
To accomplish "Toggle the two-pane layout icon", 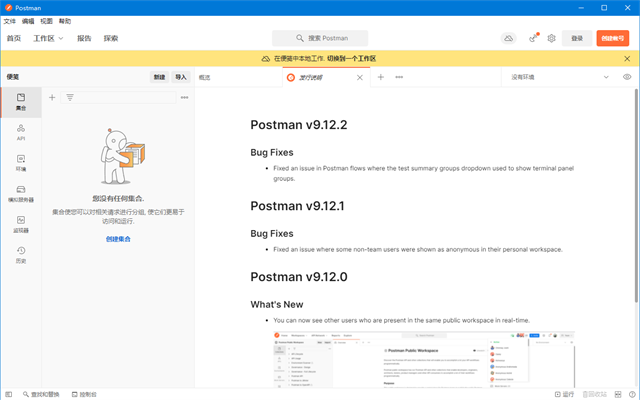I will [x=618, y=394].
